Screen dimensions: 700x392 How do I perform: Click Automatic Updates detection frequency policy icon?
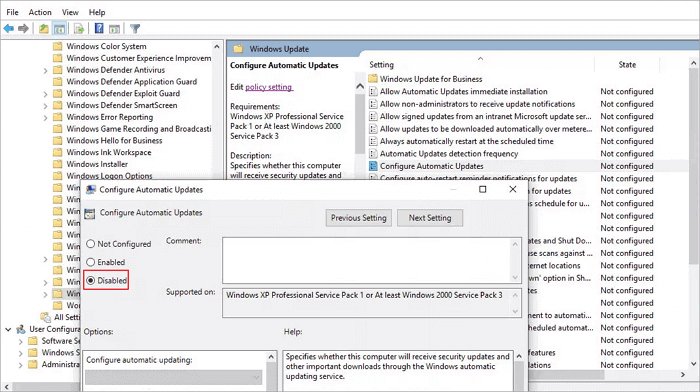(x=373, y=153)
